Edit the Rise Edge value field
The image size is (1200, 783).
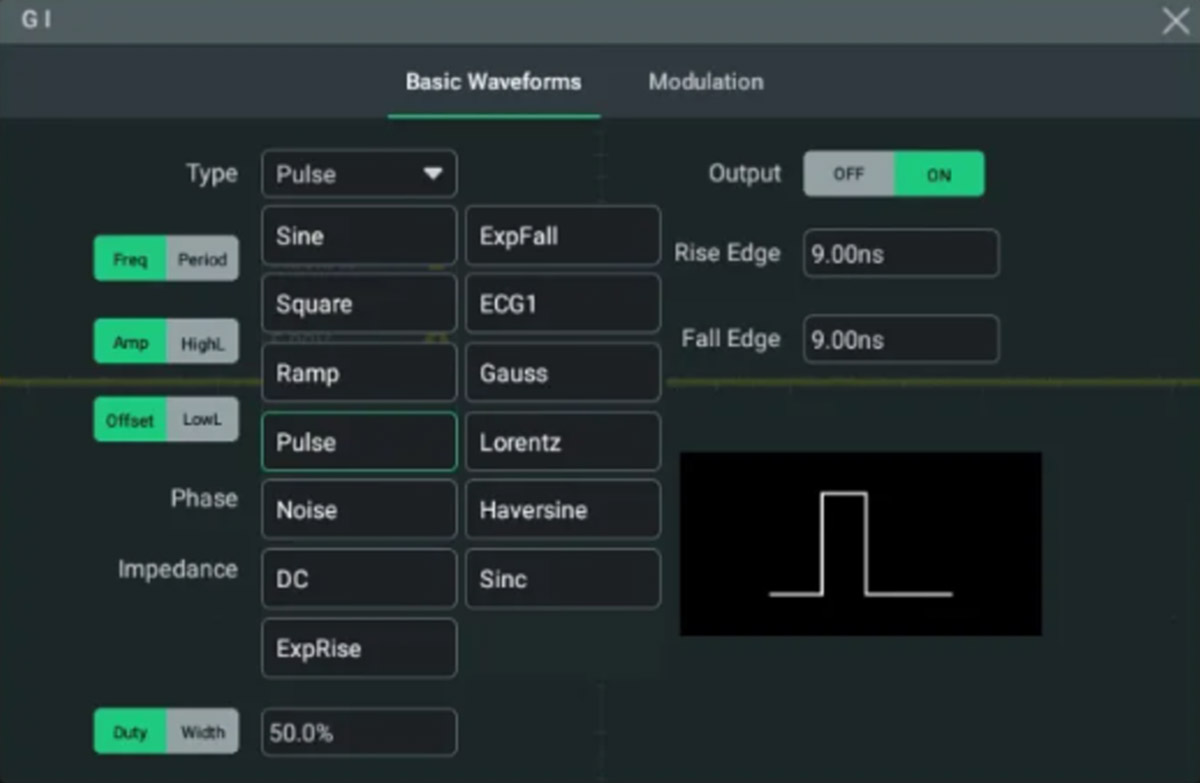pos(900,254)
